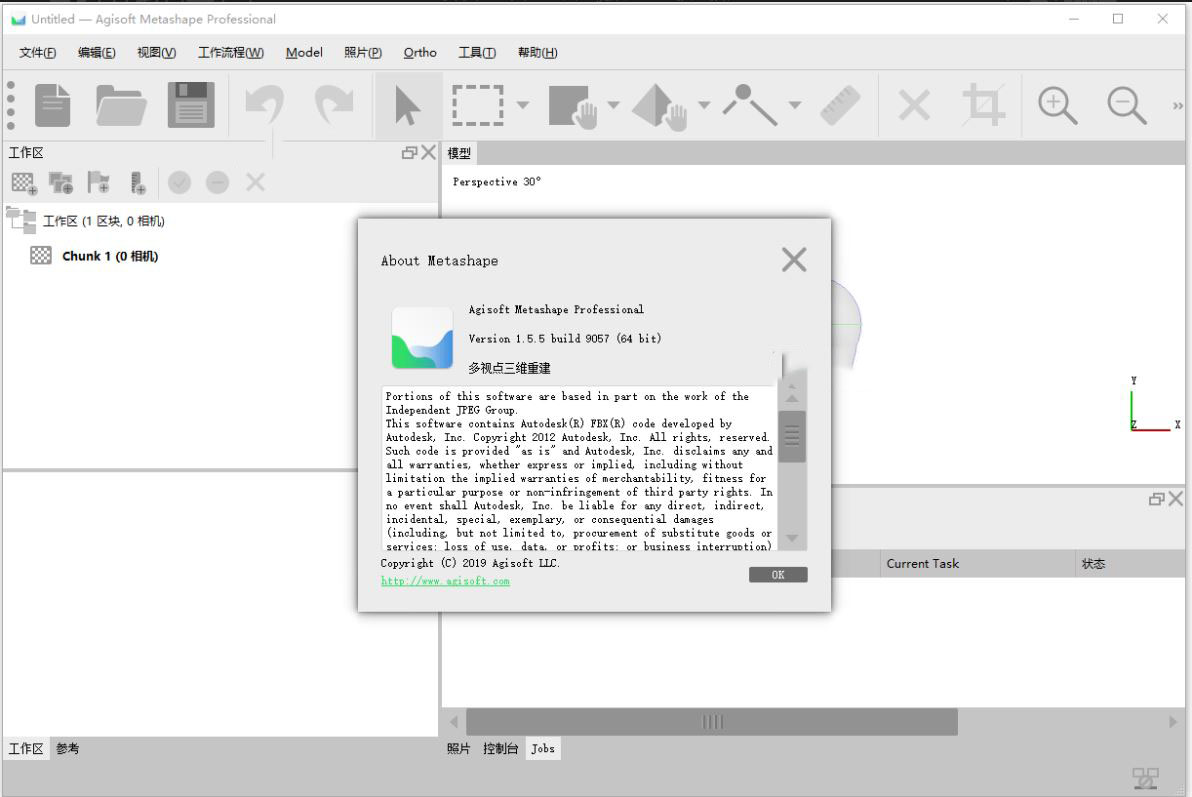Open a project with the folder icon
This screenshot has height=797, width=1192.
pyautogui.click(x=121, y=105)
